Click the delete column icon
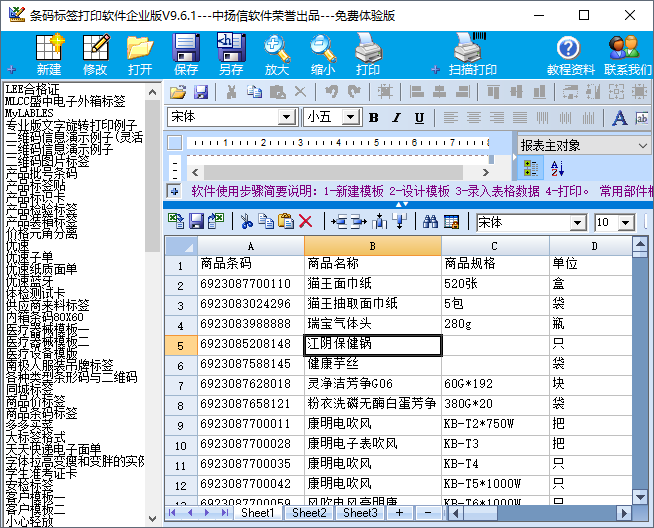Screen dimensions: 654x528 [399, 221]
